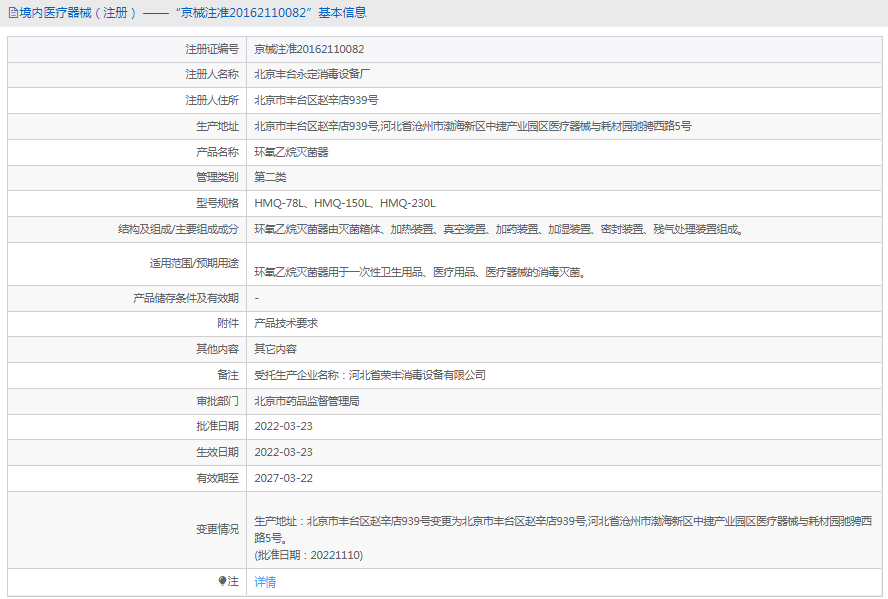This screenshot has width=888, height=599.
Task: Select product name 环氧乙烷灭菌器
Action: coord(291,152)
